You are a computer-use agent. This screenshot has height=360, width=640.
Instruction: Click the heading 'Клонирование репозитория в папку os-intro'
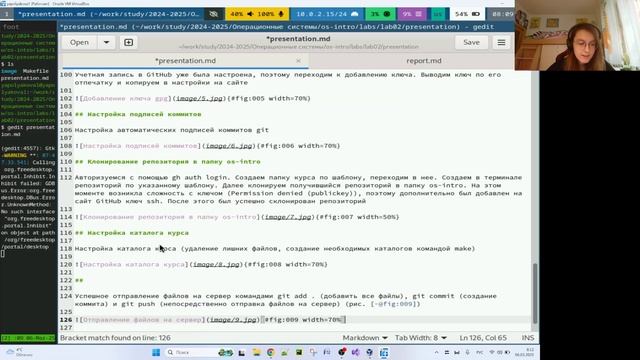(174, 162)
